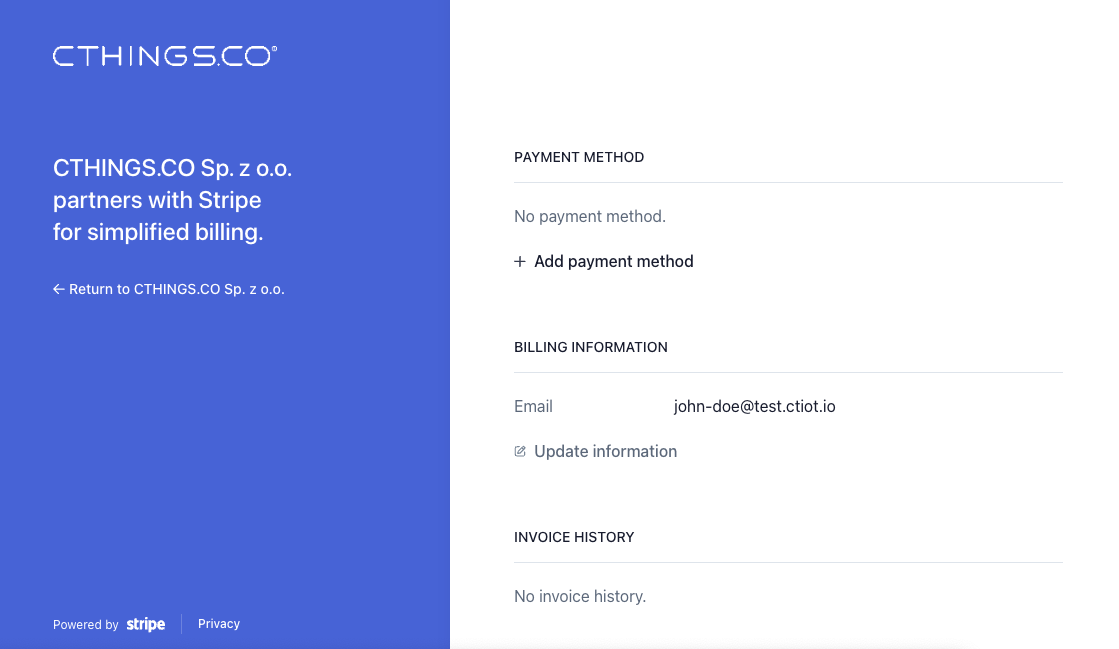Image resolution: width=1119 pixels, height=649 pixels.
Task: Click the left arrow return icon
Action: click(59, 289)
